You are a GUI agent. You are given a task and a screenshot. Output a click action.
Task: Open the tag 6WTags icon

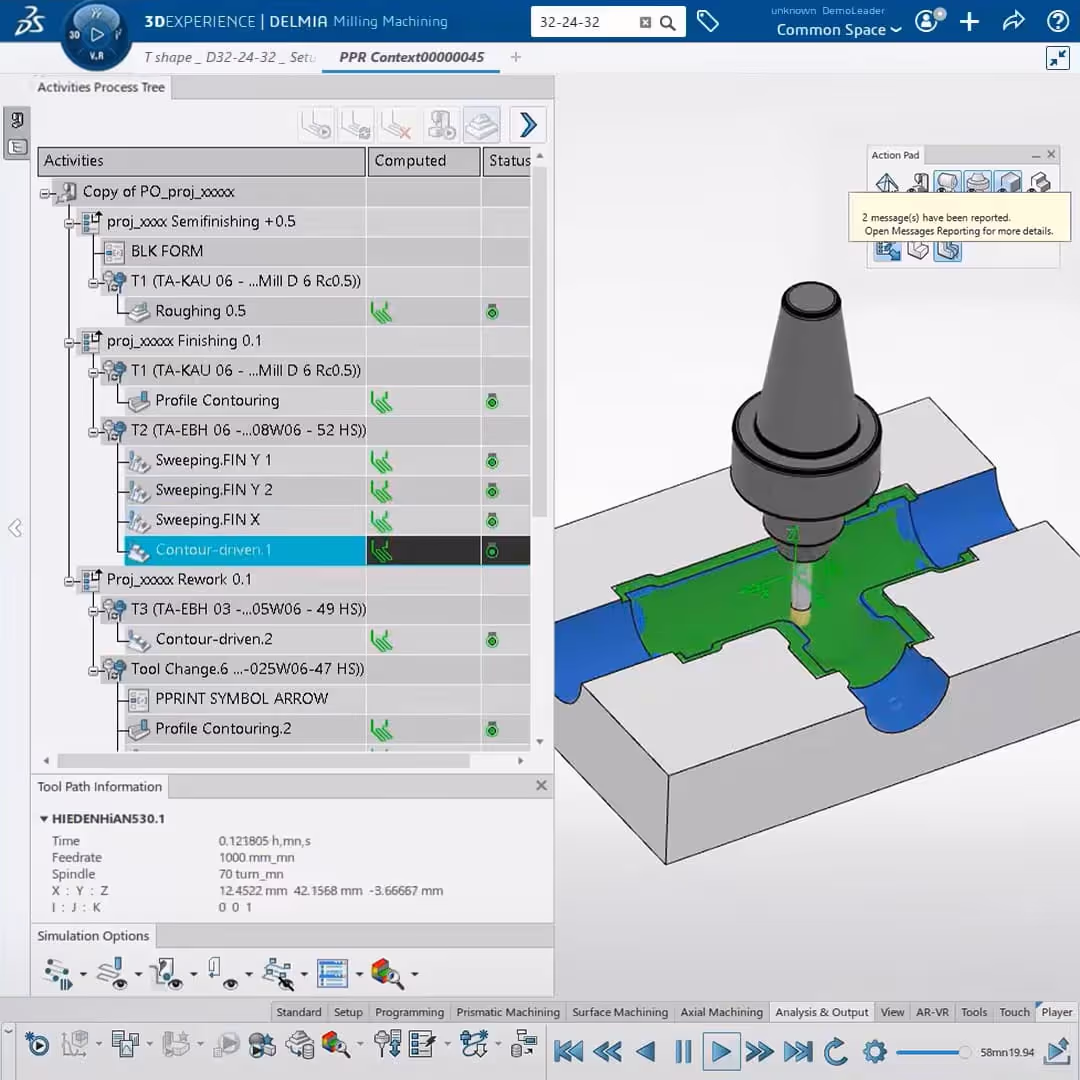[707, 21]
